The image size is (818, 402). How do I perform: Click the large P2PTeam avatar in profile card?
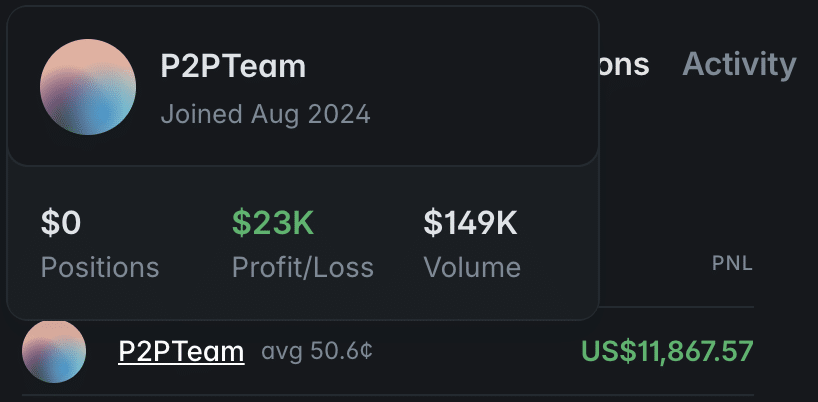click(x=88, y=88)
